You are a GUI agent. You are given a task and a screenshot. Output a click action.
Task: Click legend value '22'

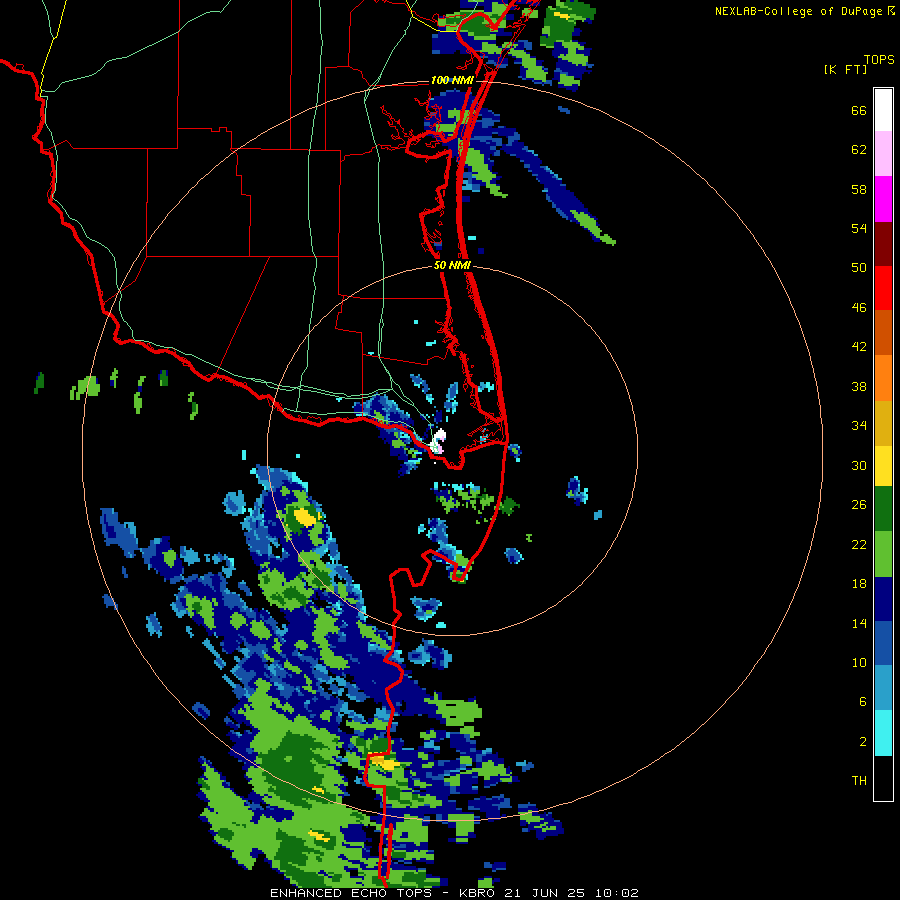(x=859, y=544)
